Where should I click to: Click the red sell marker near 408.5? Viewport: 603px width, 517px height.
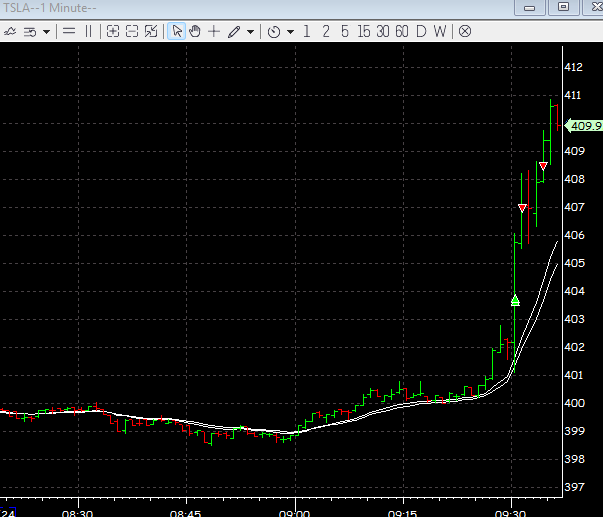pyautogui.click(x=543, y=166)
